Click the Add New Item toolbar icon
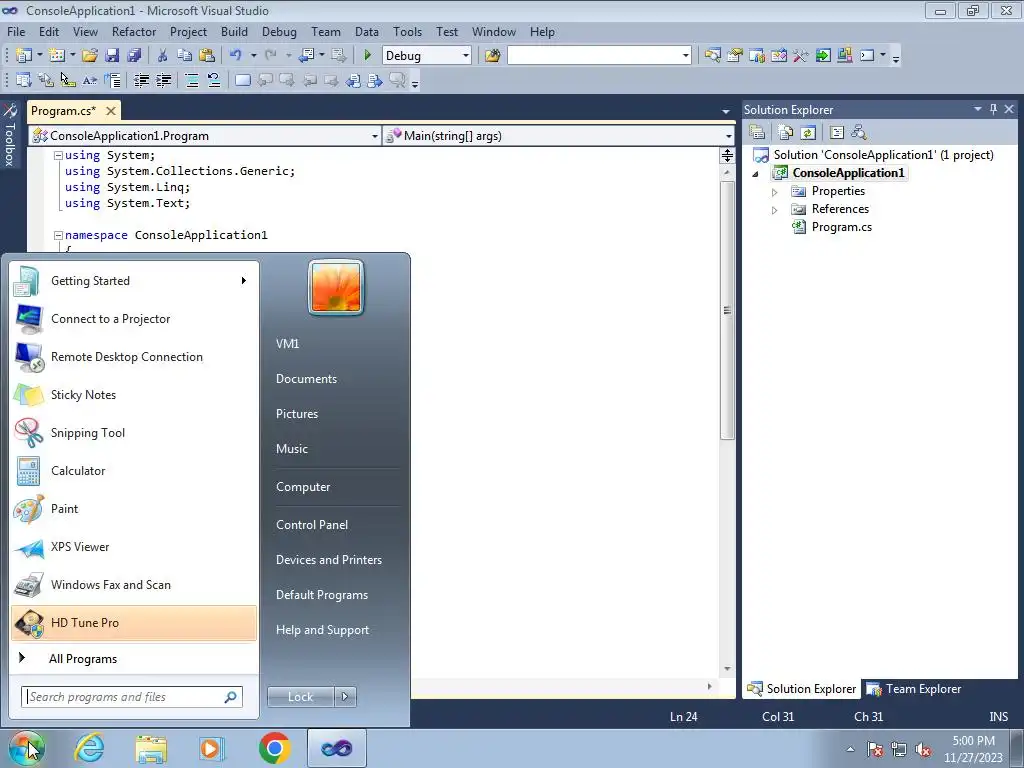Image resolution: width=1024 pixels, height=768 pixels. [56, 56]
